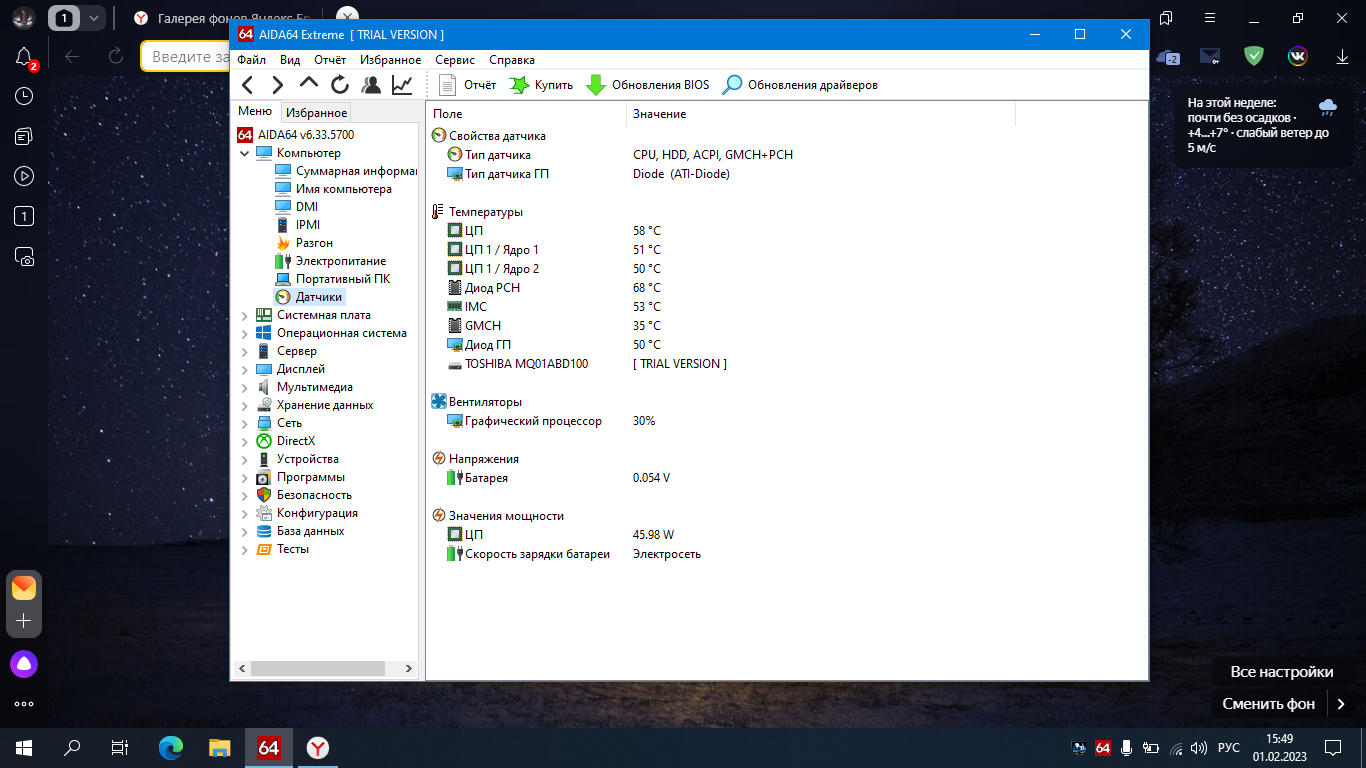Select the Графический процессор fan row

click(x=533, y=421)
